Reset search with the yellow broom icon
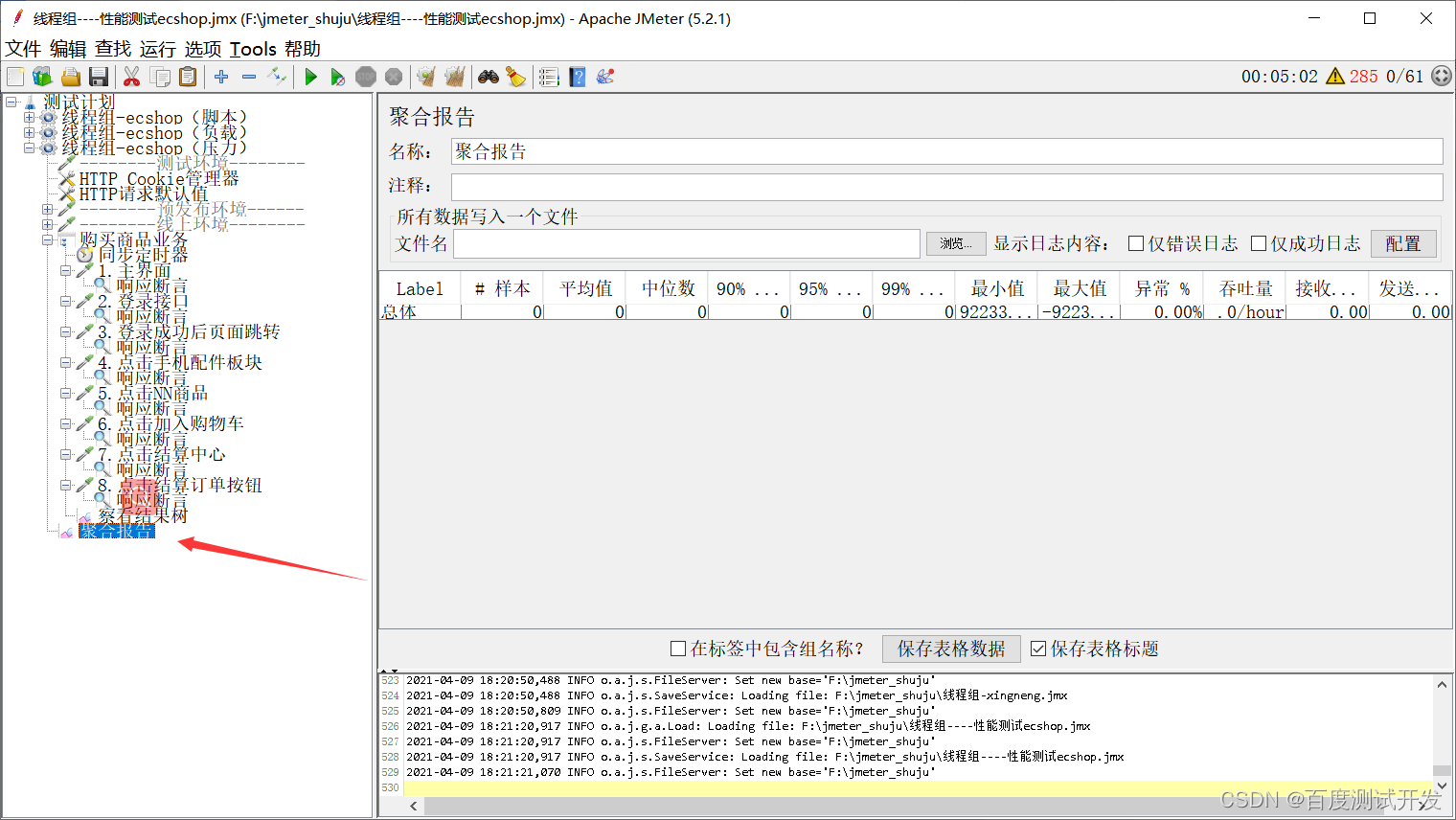Viewport: 1456px width, 820px height. (x=515, y=77)
